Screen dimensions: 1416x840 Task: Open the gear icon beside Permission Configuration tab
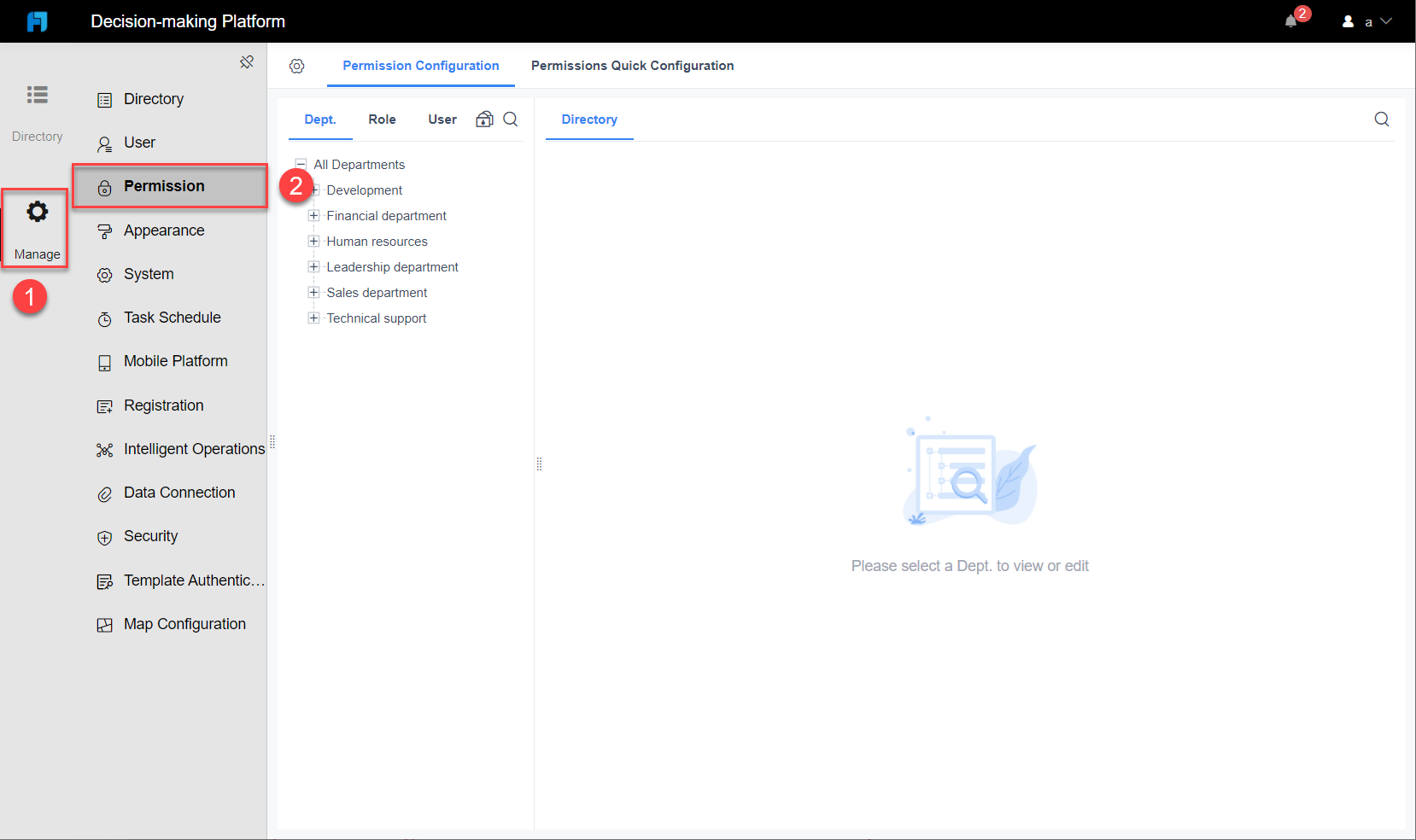(x=297, y=66)
